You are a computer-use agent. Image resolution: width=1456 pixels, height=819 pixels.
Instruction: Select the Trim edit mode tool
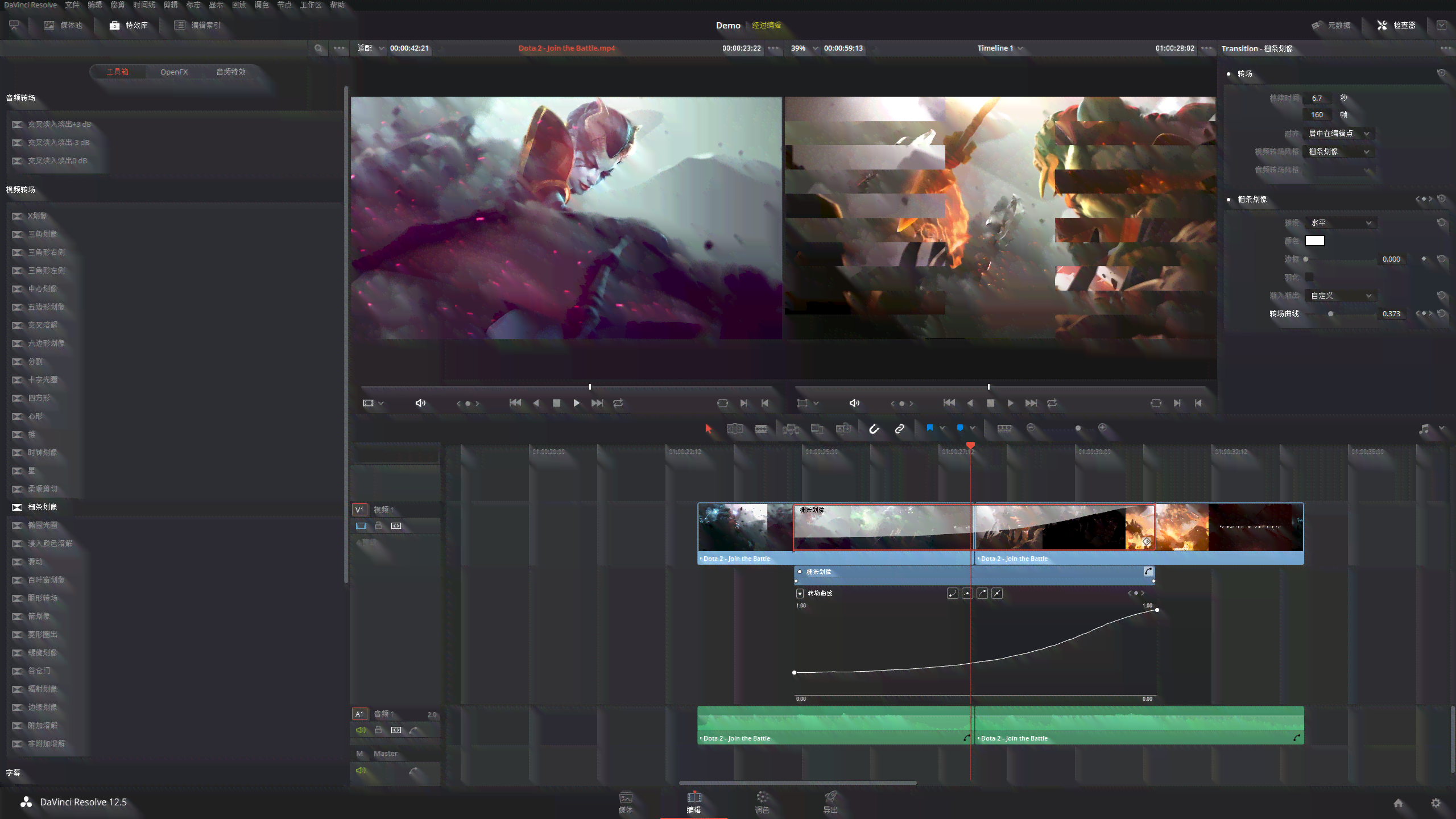[735, 429]
